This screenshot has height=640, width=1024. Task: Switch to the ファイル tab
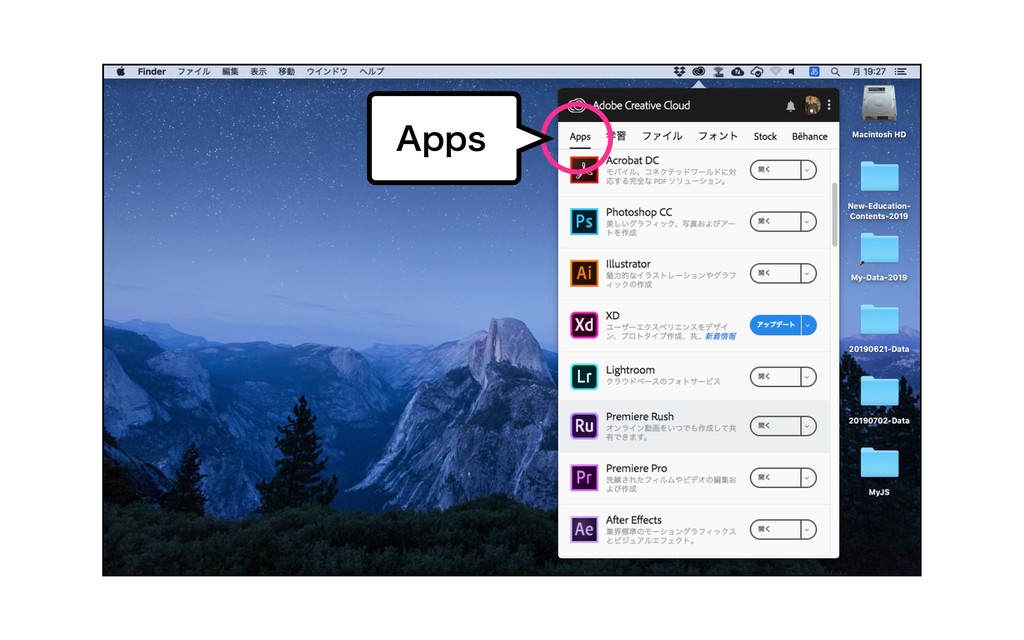point(662,136)
